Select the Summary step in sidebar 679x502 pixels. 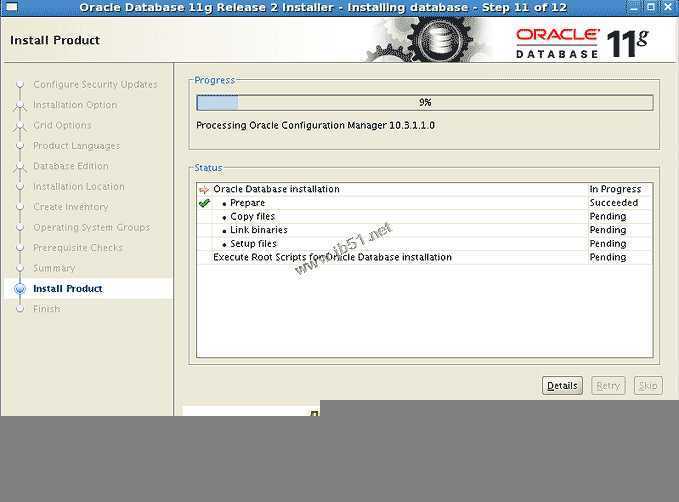pos(55,268)
